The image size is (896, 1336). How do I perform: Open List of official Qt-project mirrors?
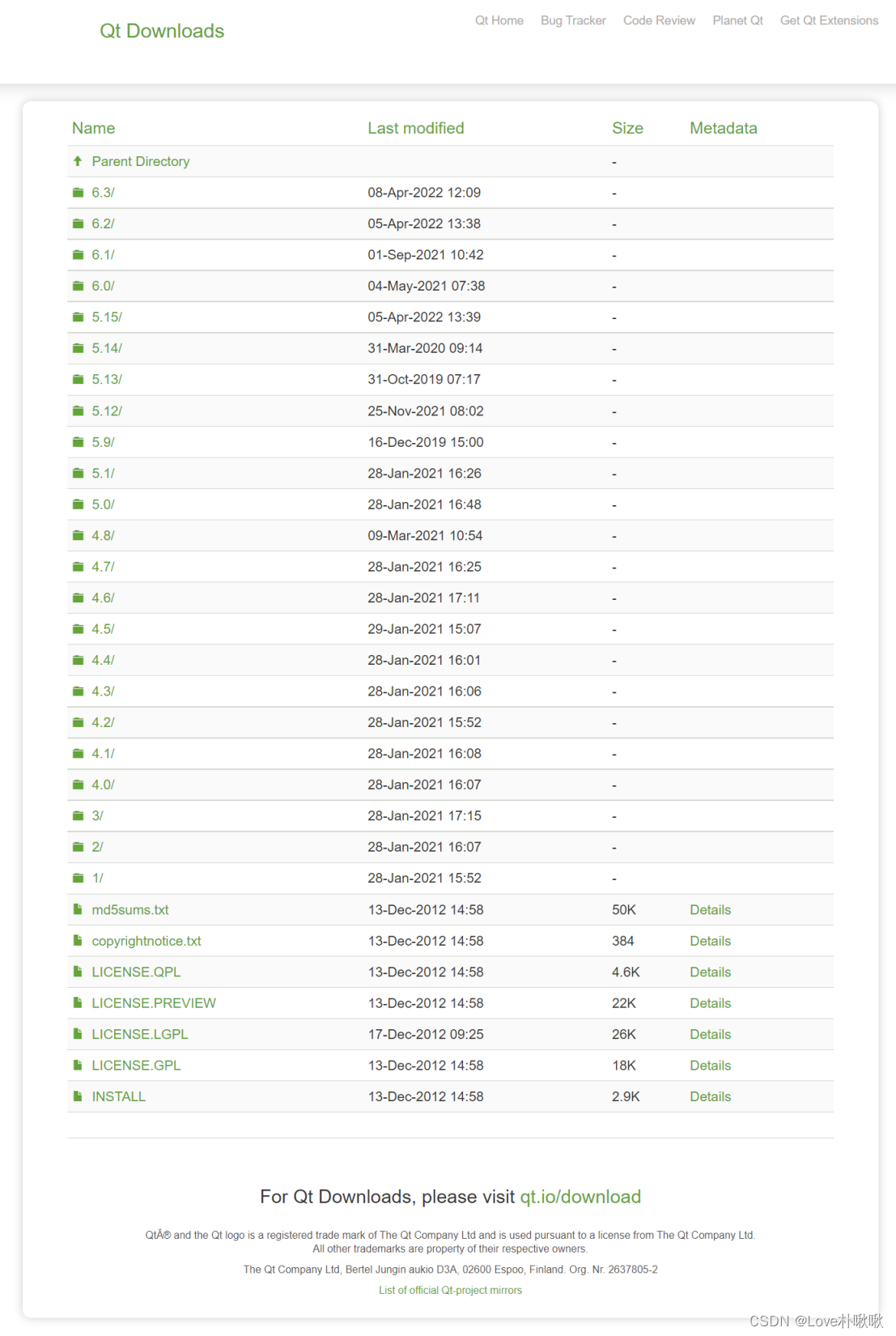point(450,1291)
